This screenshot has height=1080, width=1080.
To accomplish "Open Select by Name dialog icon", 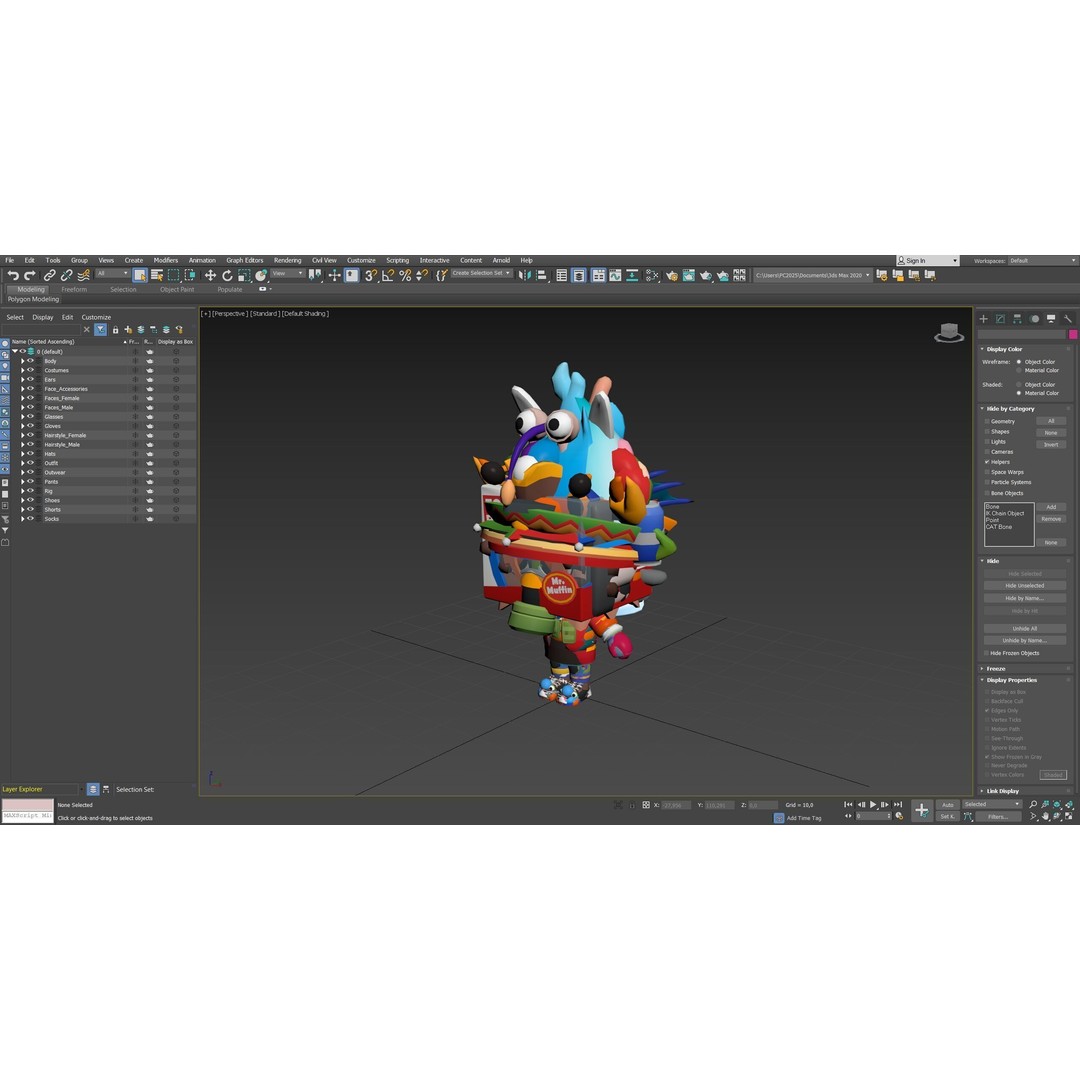I will (157, 276).
